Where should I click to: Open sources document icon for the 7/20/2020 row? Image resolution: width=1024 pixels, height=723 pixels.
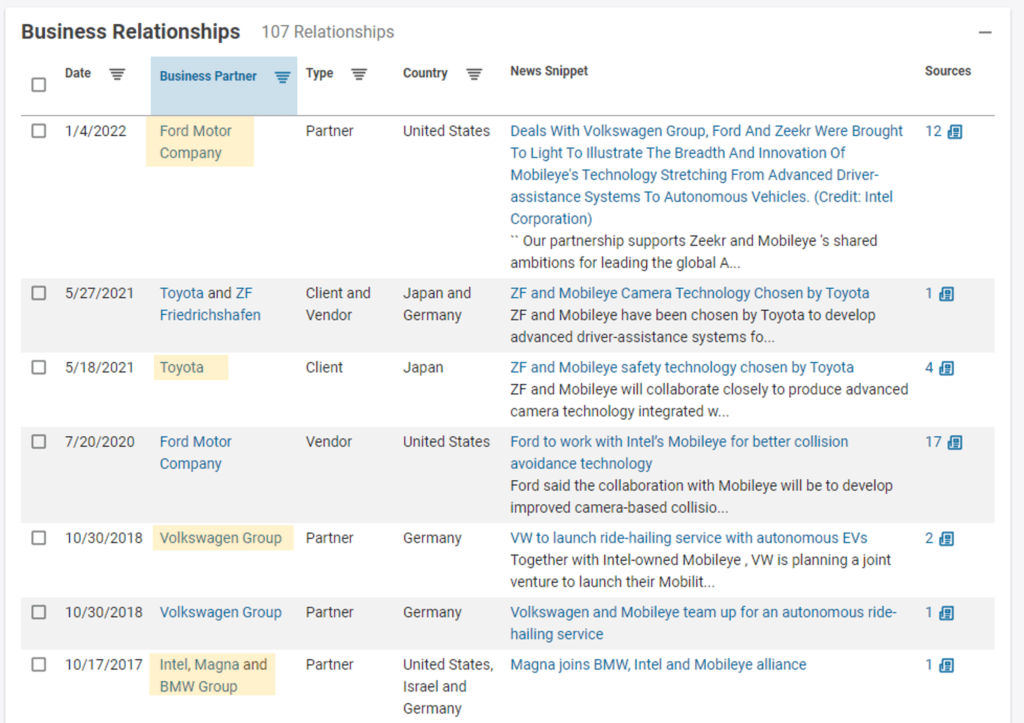click(x=955, y=443)
